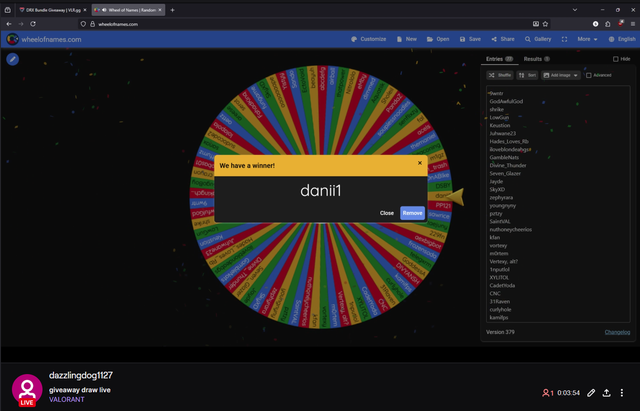Close the DRX Bundle Giveaway tab

click(x=85, y=10)
